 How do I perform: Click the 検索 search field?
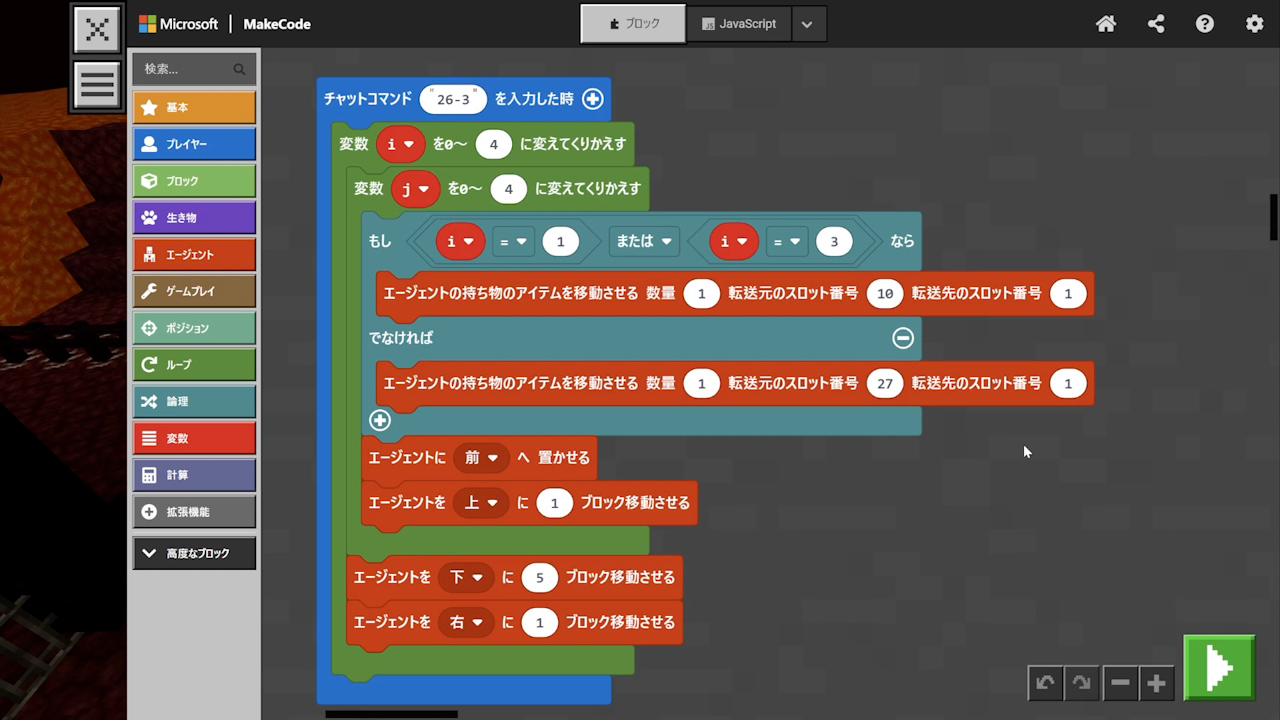point(185,69)
